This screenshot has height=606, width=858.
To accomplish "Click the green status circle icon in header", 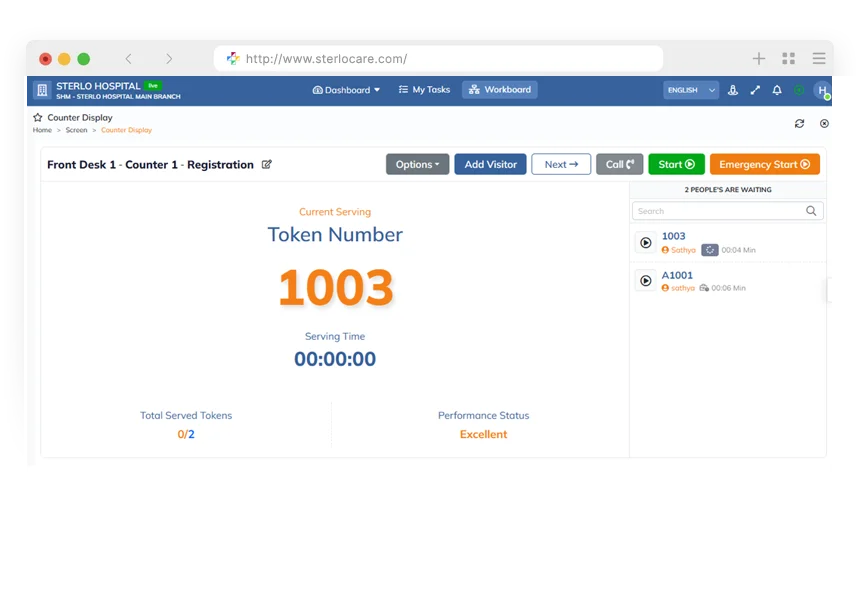I will pos(799,90).
